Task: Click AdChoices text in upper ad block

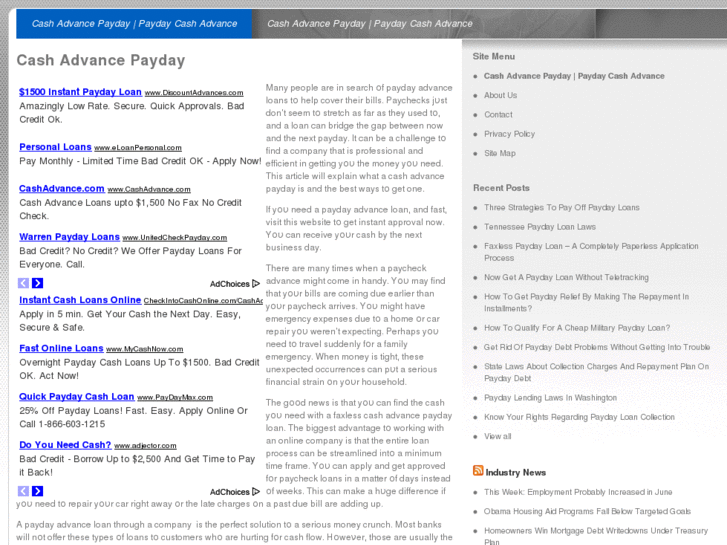Action: (230, 284)
